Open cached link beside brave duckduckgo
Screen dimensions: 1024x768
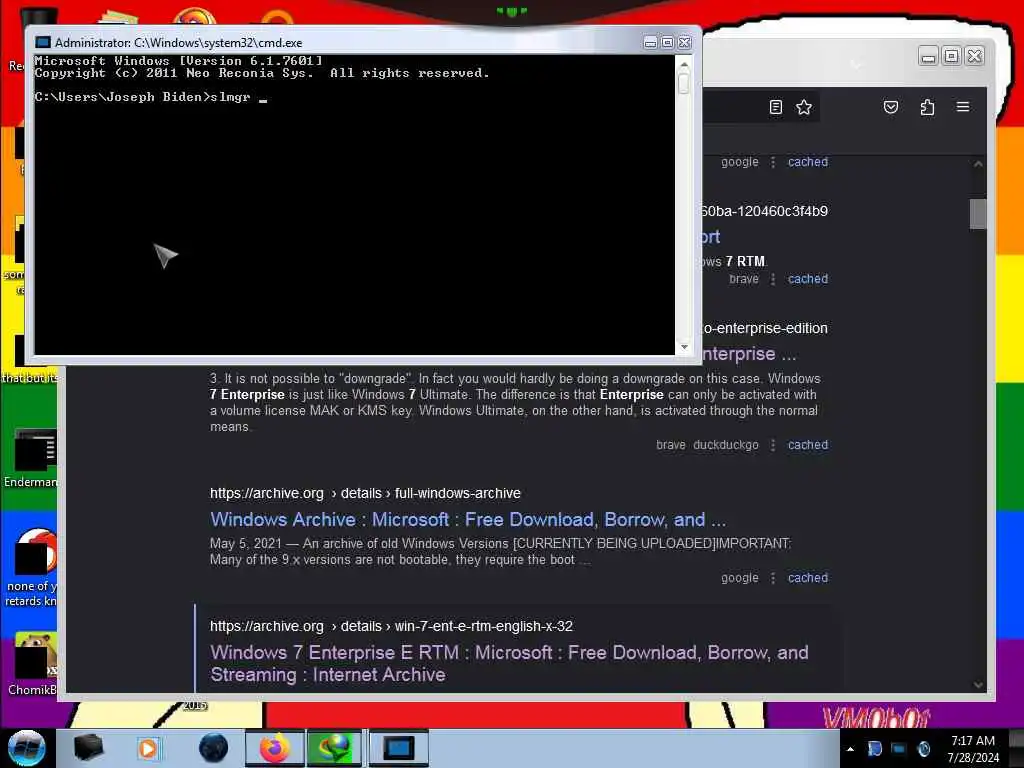tap(808, 445)
